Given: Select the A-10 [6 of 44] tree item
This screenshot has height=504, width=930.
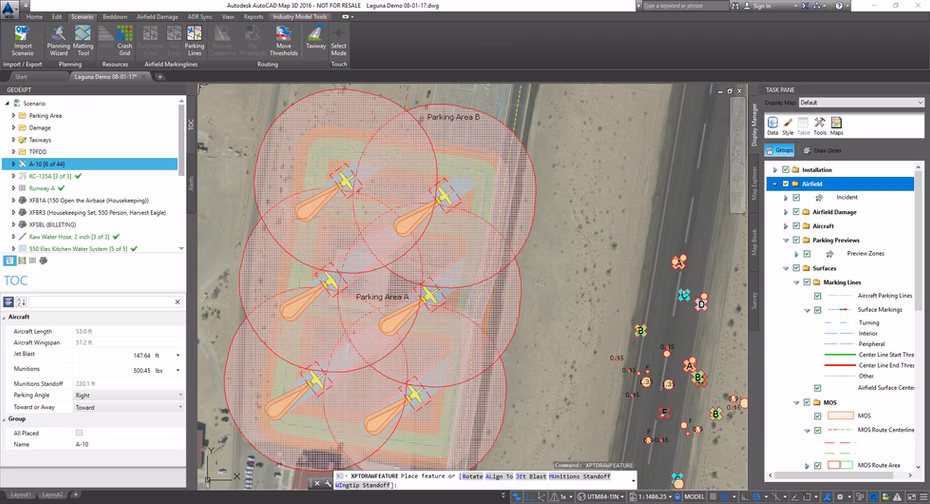Looking at the screenshot, I should [89, 164].
